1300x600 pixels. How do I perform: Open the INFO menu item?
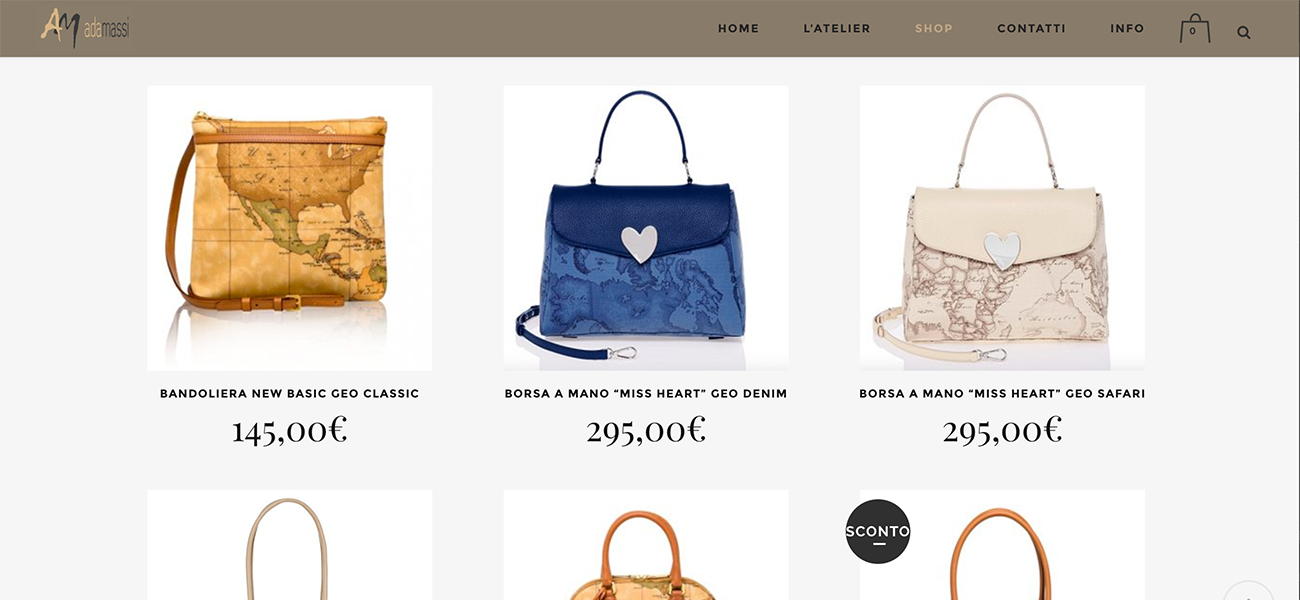tap(1127, 28)
